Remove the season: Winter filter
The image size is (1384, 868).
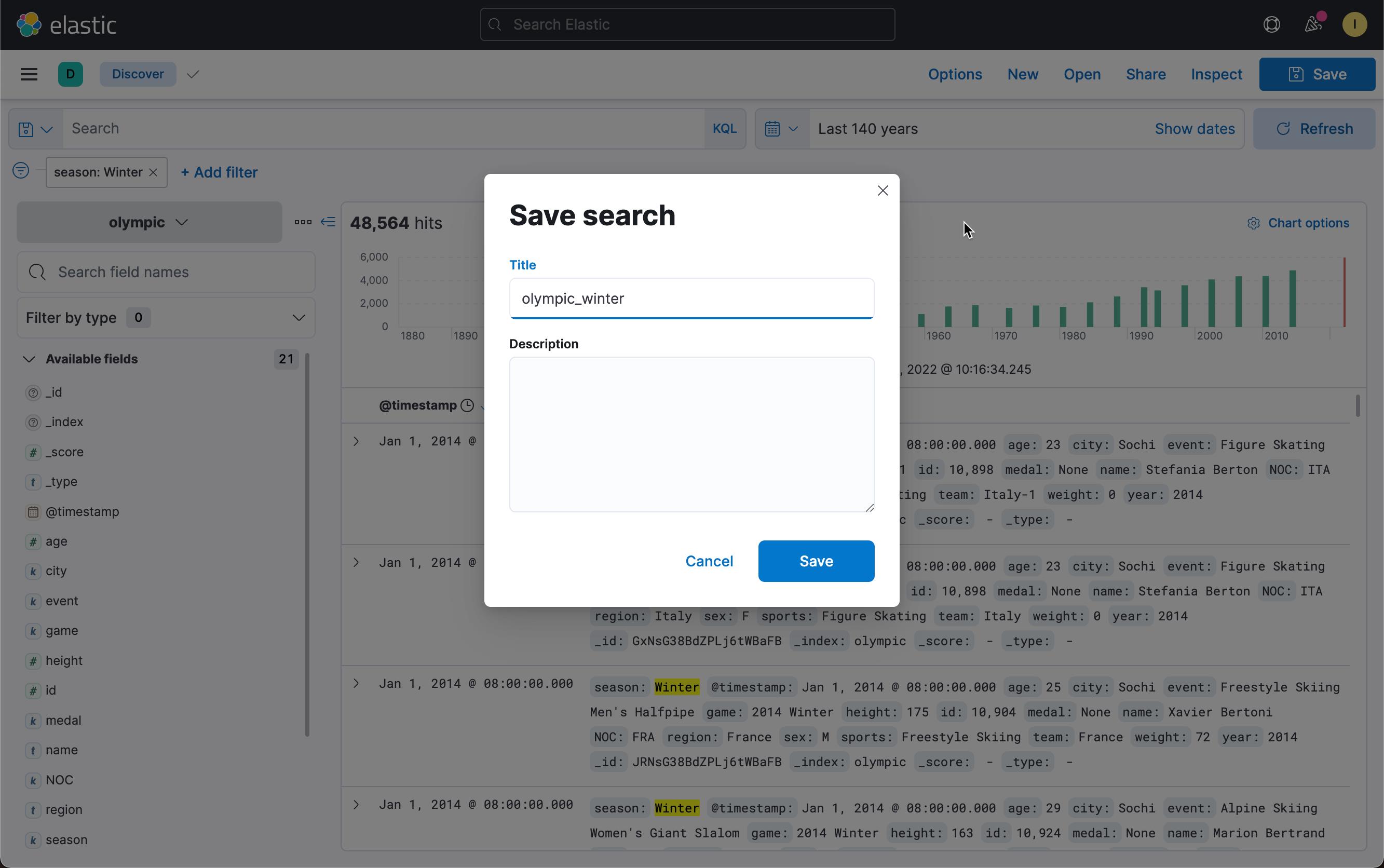coord(153,172)
